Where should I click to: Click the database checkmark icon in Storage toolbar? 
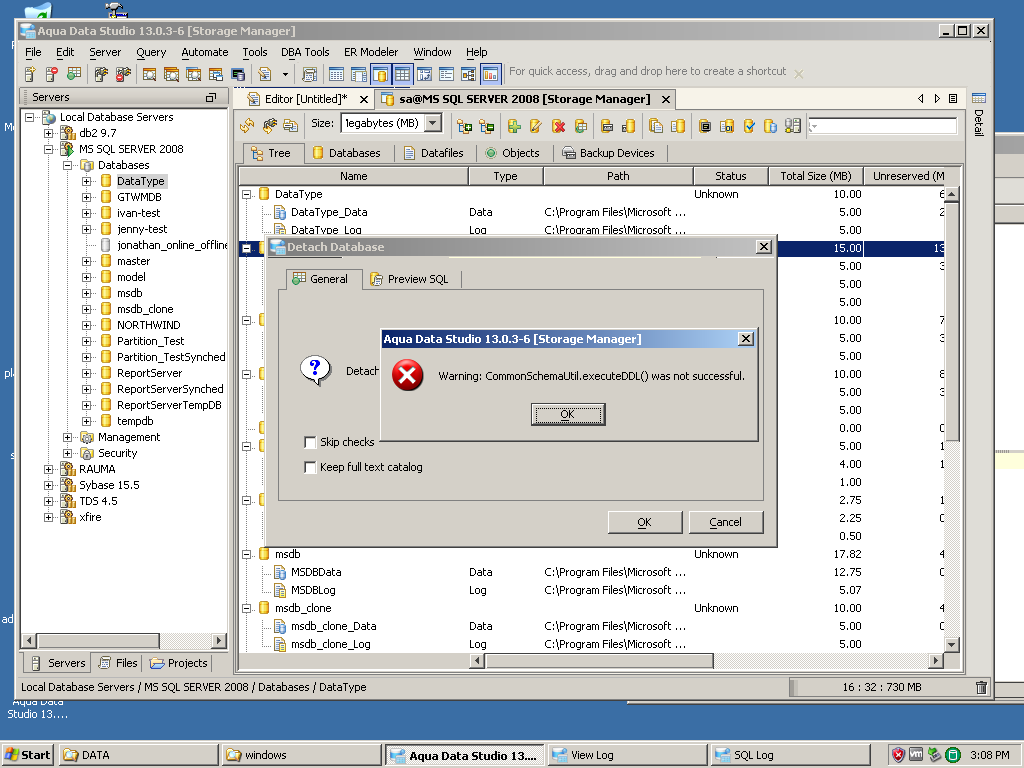click(749, 125)
